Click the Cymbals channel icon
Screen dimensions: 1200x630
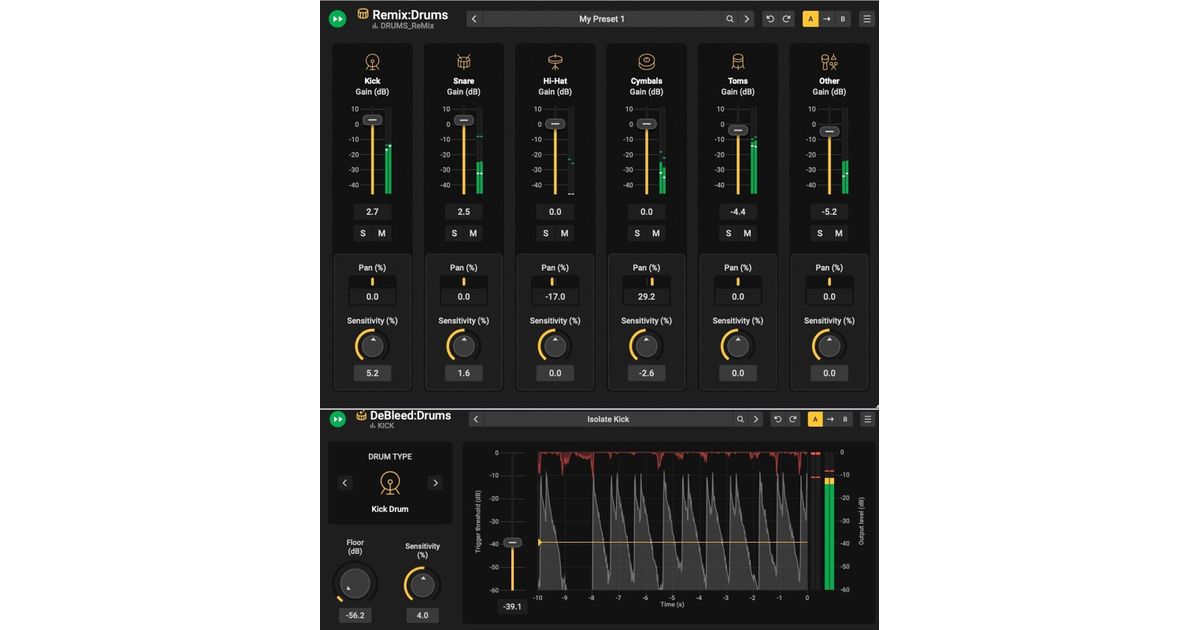(x=646, y=62)
